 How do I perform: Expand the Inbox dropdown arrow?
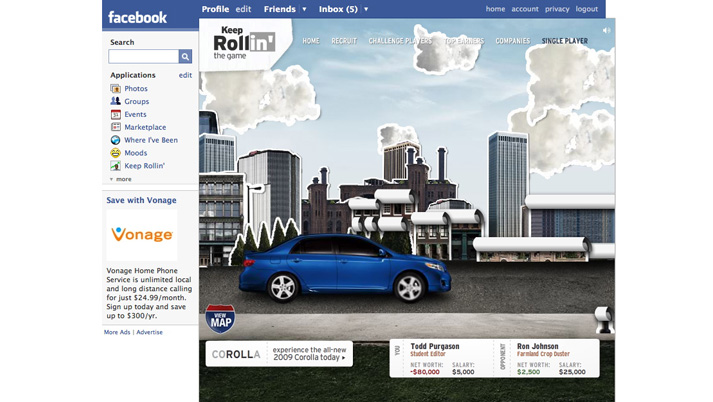pos(366,9)
